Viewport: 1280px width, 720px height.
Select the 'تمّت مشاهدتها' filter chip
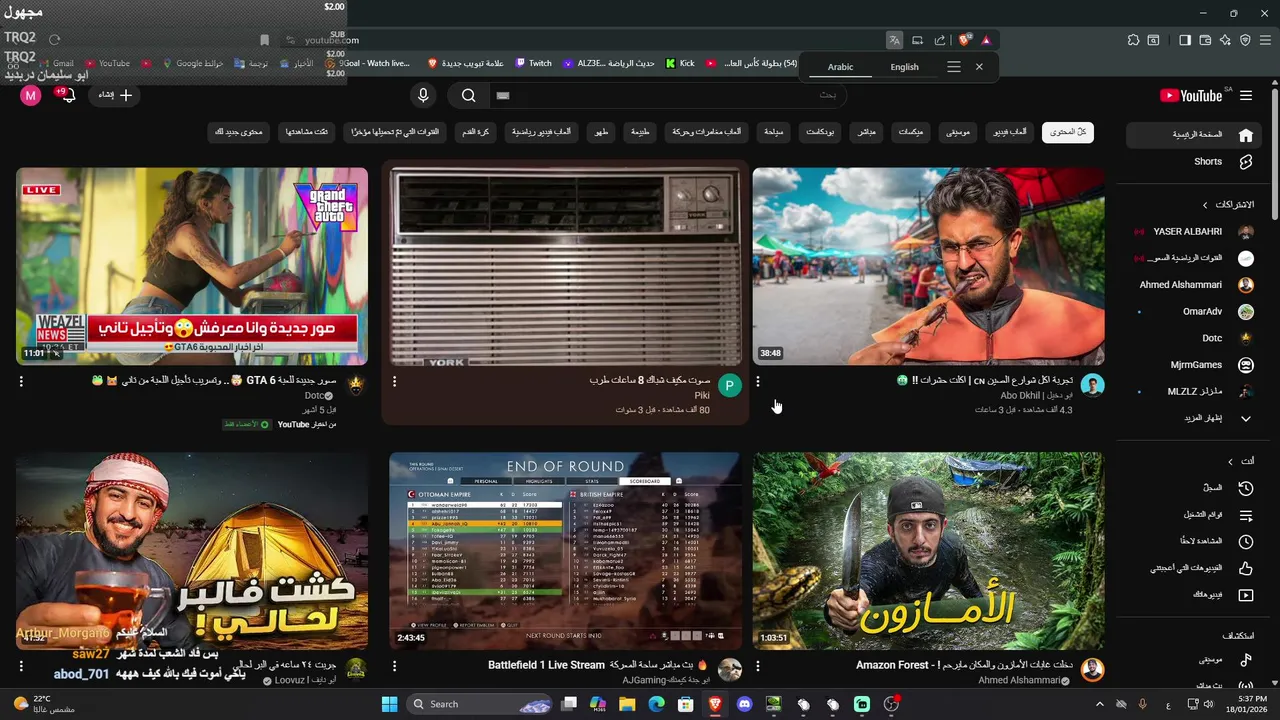pos(307,132)
